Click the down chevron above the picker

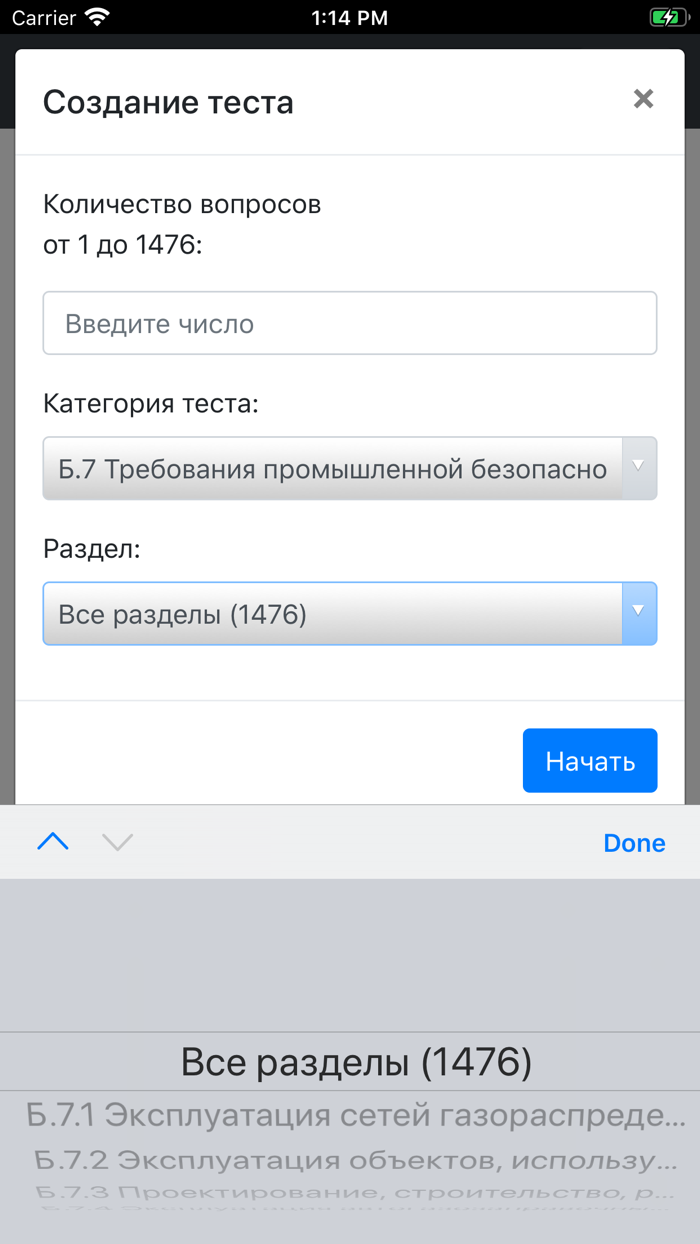click(x=117, y=842)
